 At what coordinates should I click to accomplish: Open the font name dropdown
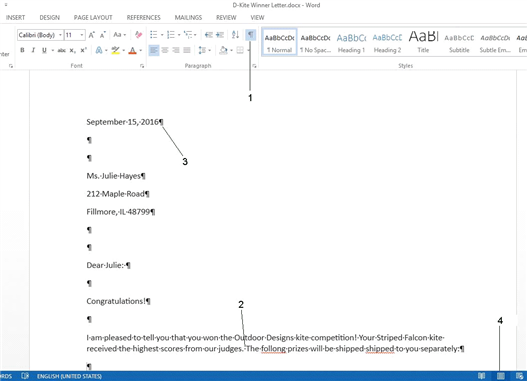point(60,35)
